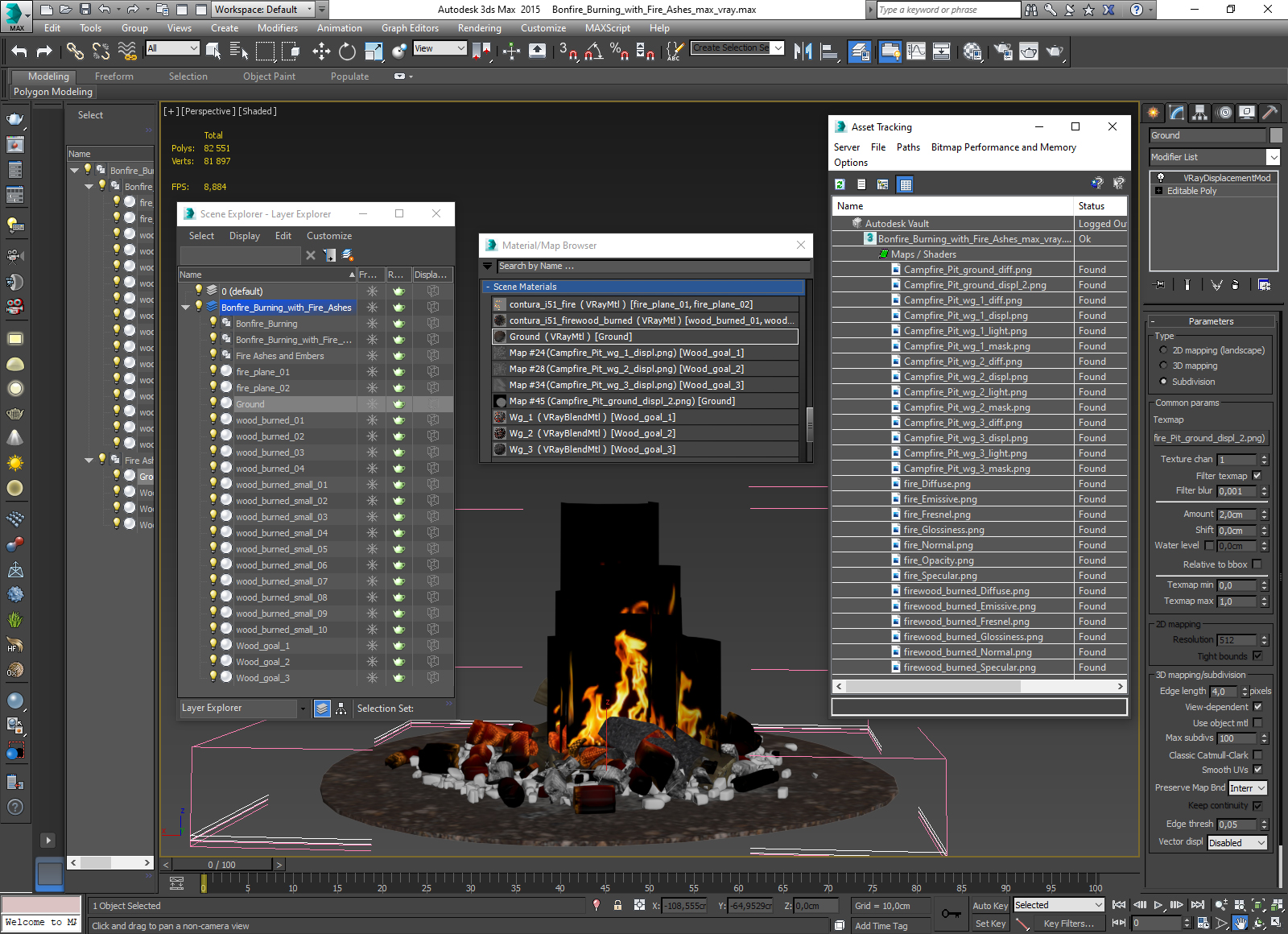Select the 3D mapping radio option

coord(1163,366)
